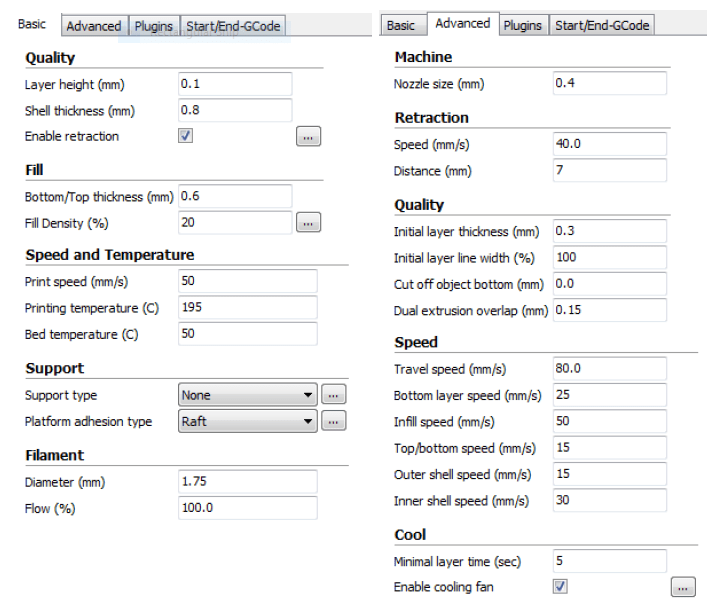
Task: Click the Support type label
Action: pos(61,395)
